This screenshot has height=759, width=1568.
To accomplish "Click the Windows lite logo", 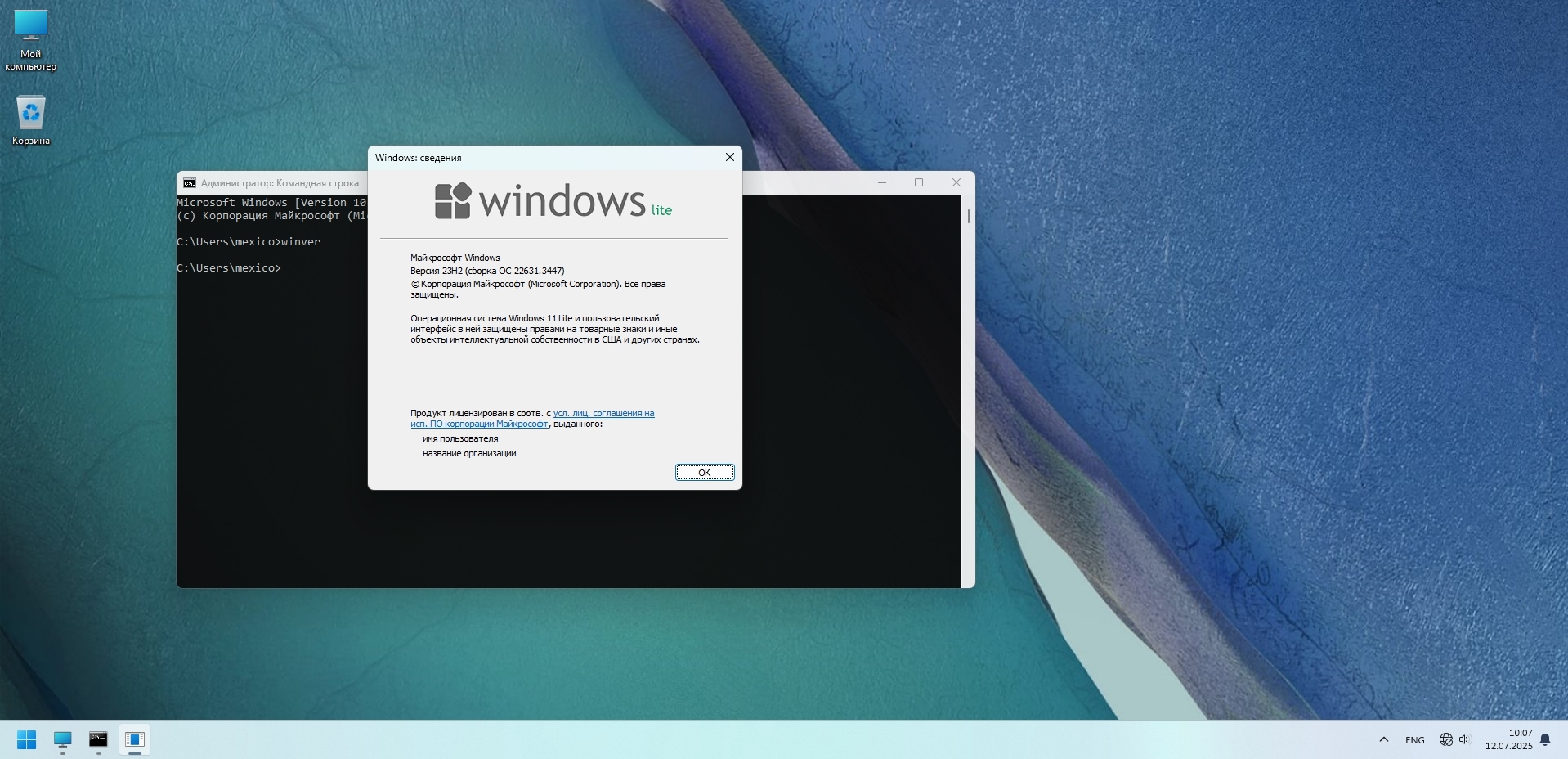I will [x=553, y=201].
